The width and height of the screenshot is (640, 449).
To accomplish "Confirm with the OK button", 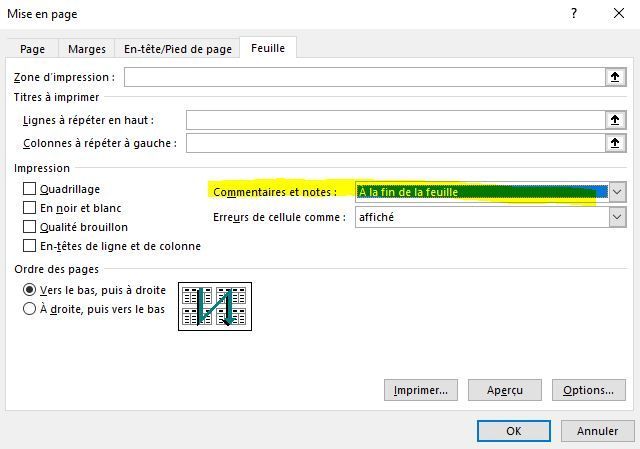I will (x=514, y=431).
